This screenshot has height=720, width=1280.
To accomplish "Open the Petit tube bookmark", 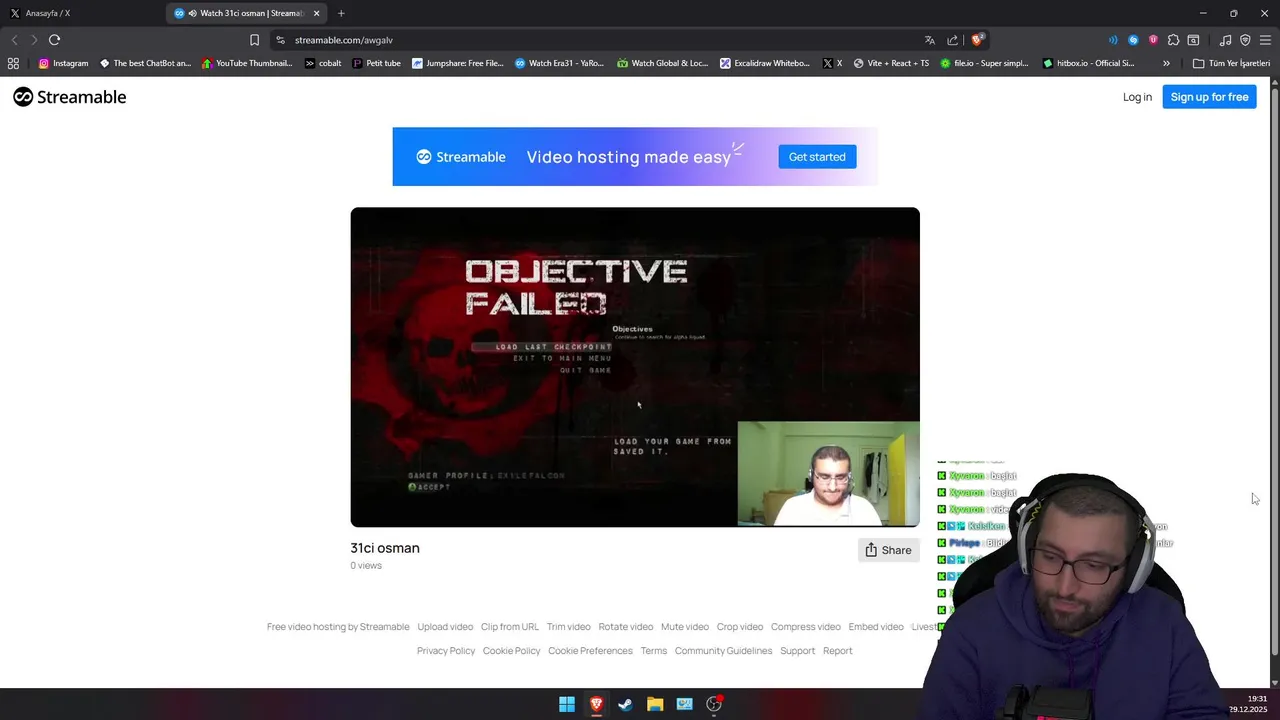I will click(x=376, y=63).
